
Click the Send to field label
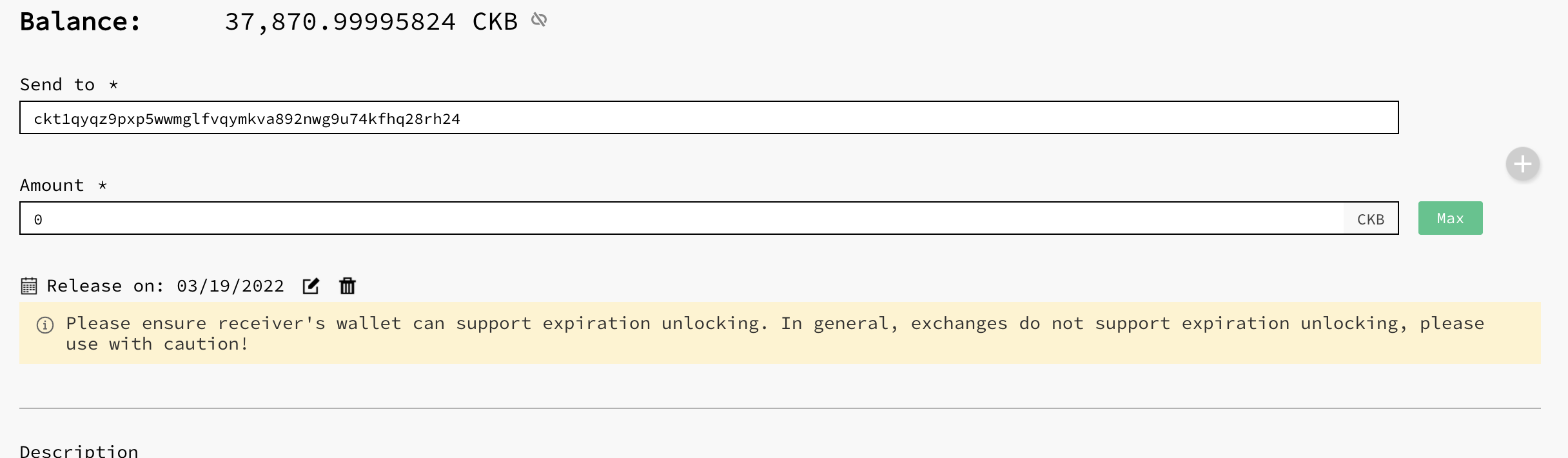57,85
